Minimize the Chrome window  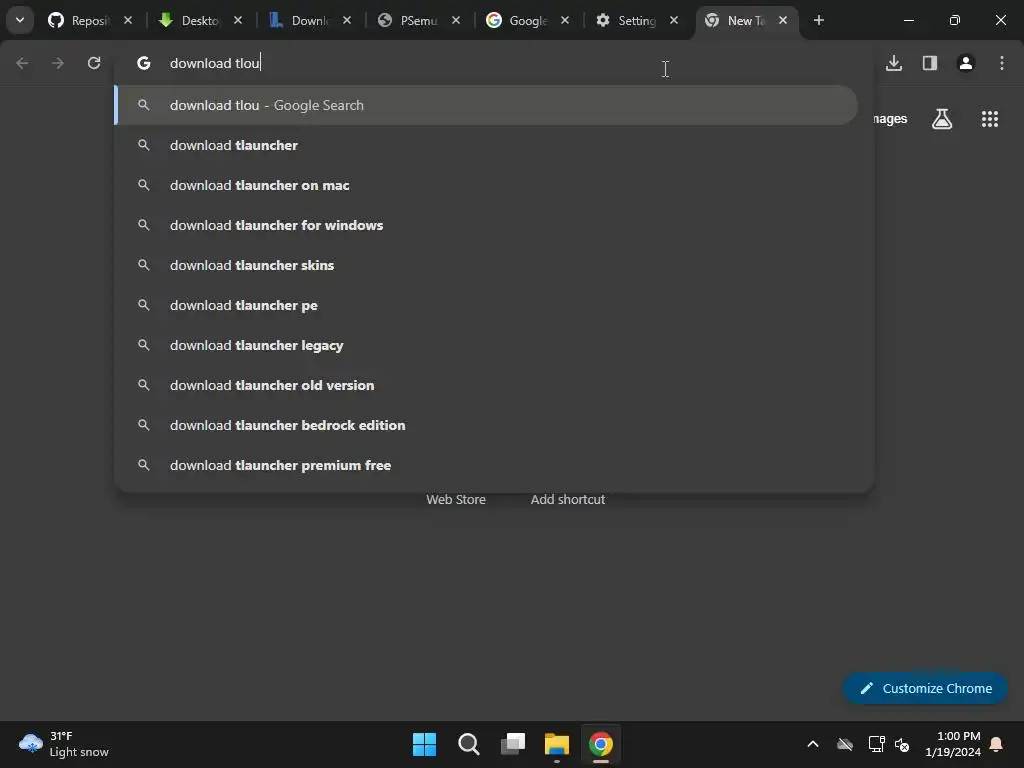908,20
